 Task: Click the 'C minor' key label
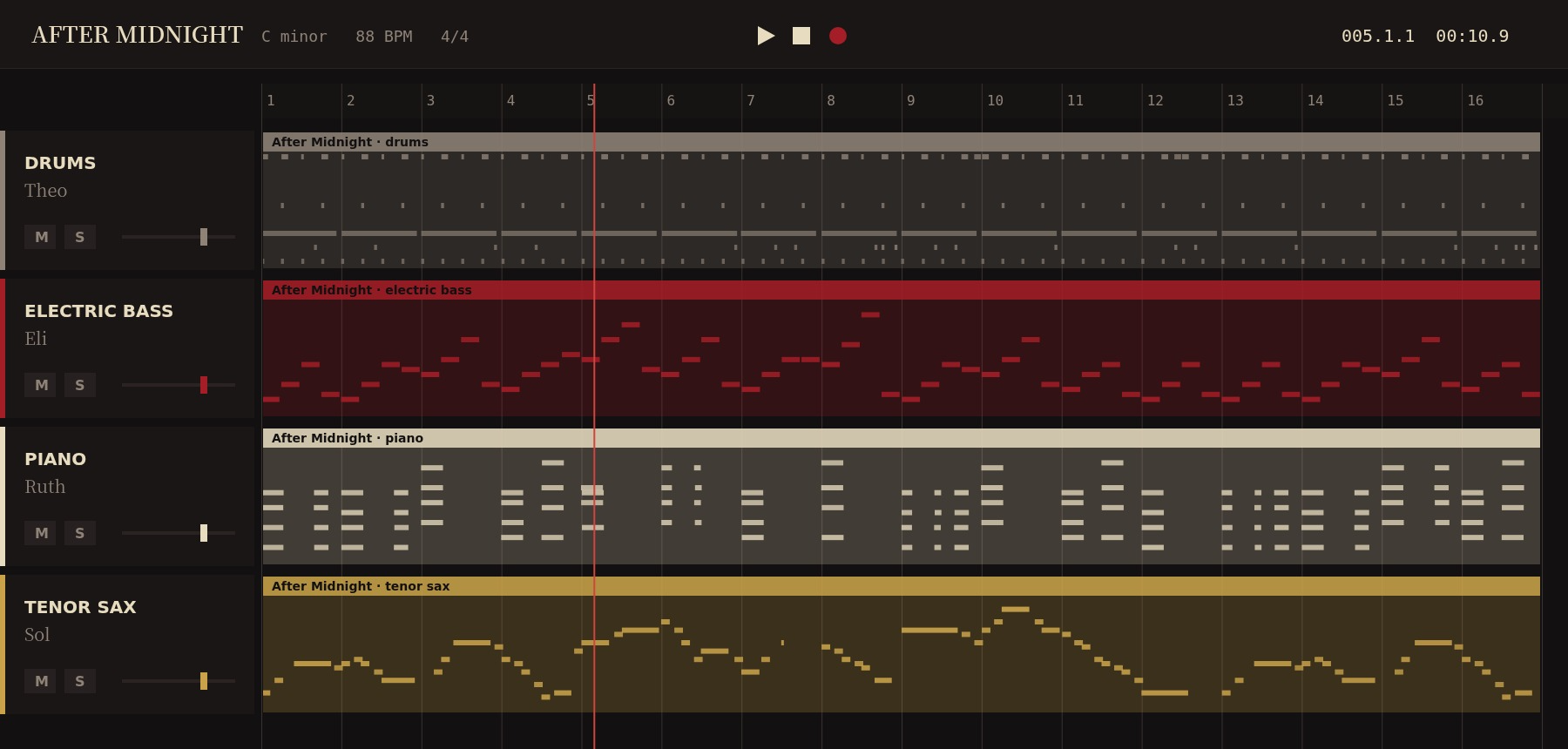click(294, 37)
